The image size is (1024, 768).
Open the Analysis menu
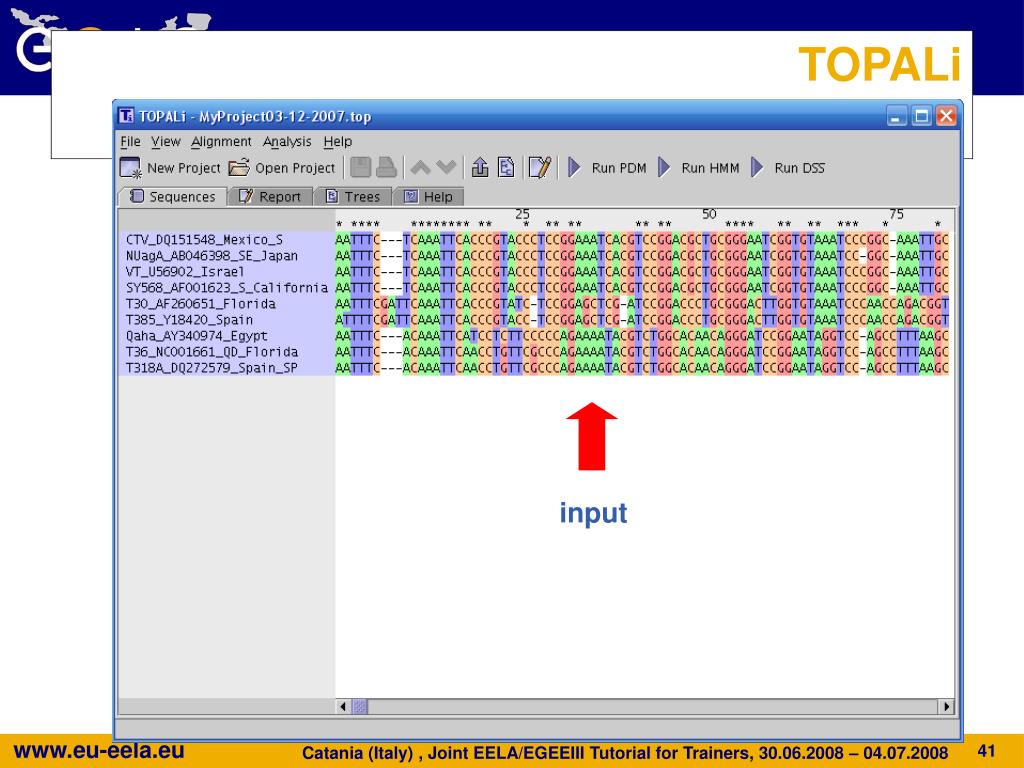[x=287, y=142]
